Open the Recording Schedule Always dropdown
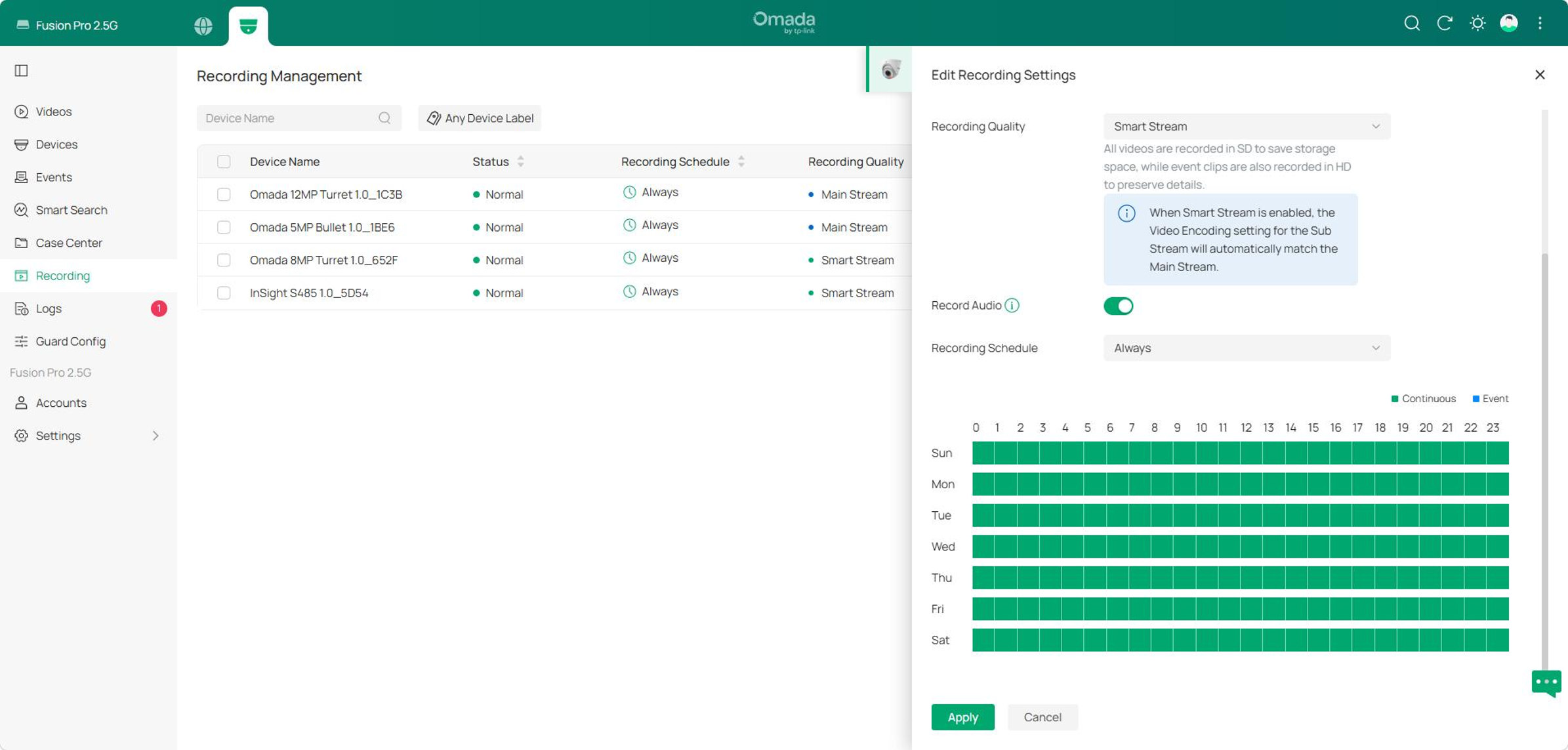1568x750 pixels. [x=1247, y=348]
